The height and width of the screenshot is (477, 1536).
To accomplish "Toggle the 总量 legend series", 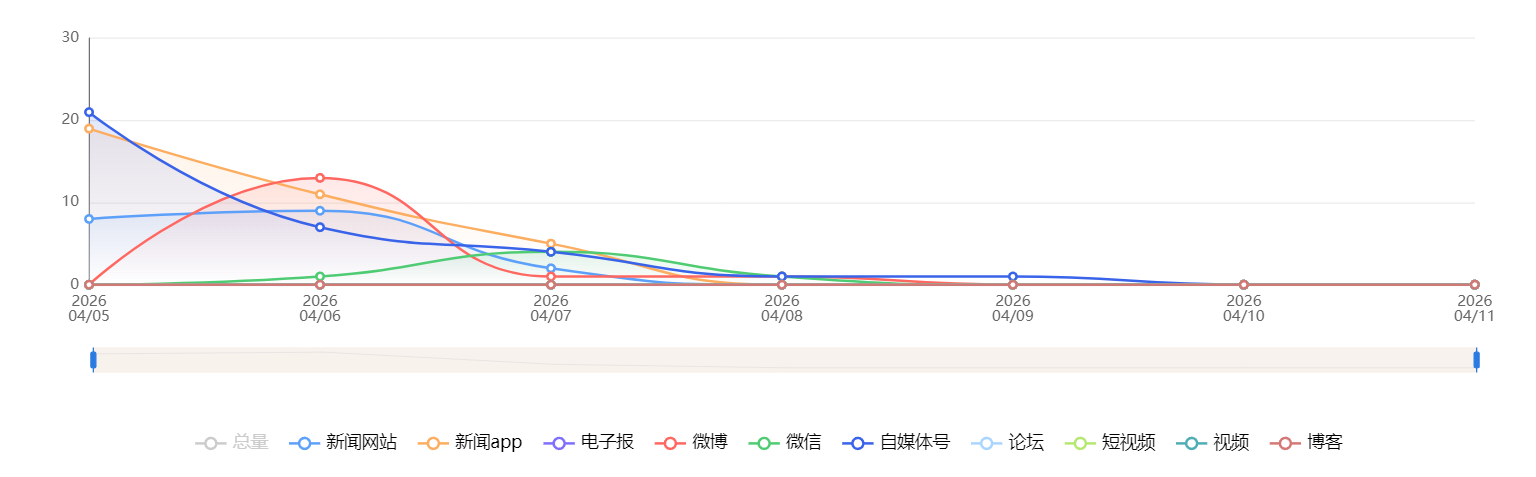I will coord(232,443).
